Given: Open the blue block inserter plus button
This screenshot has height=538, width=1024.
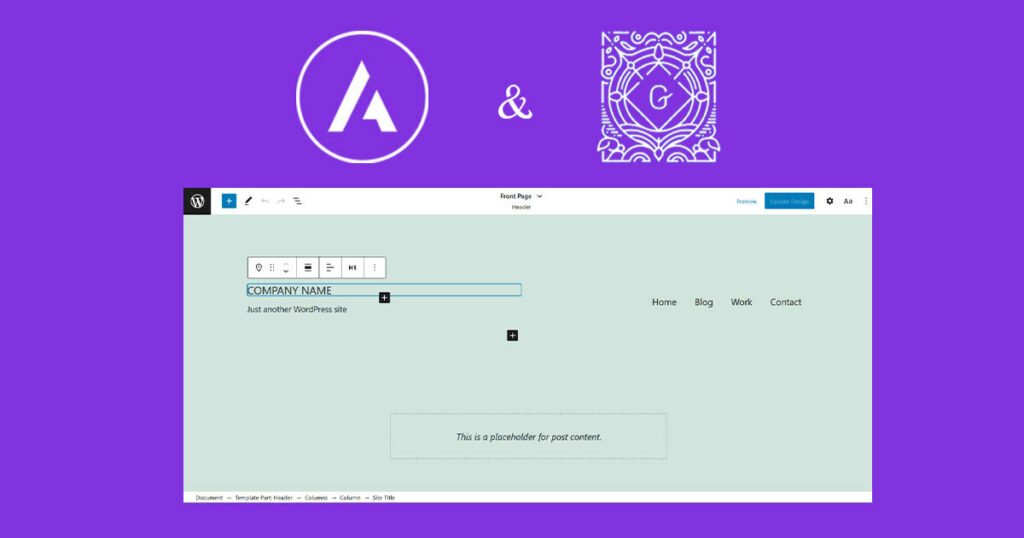Looking at the screenshot, I should pos(229,201).
